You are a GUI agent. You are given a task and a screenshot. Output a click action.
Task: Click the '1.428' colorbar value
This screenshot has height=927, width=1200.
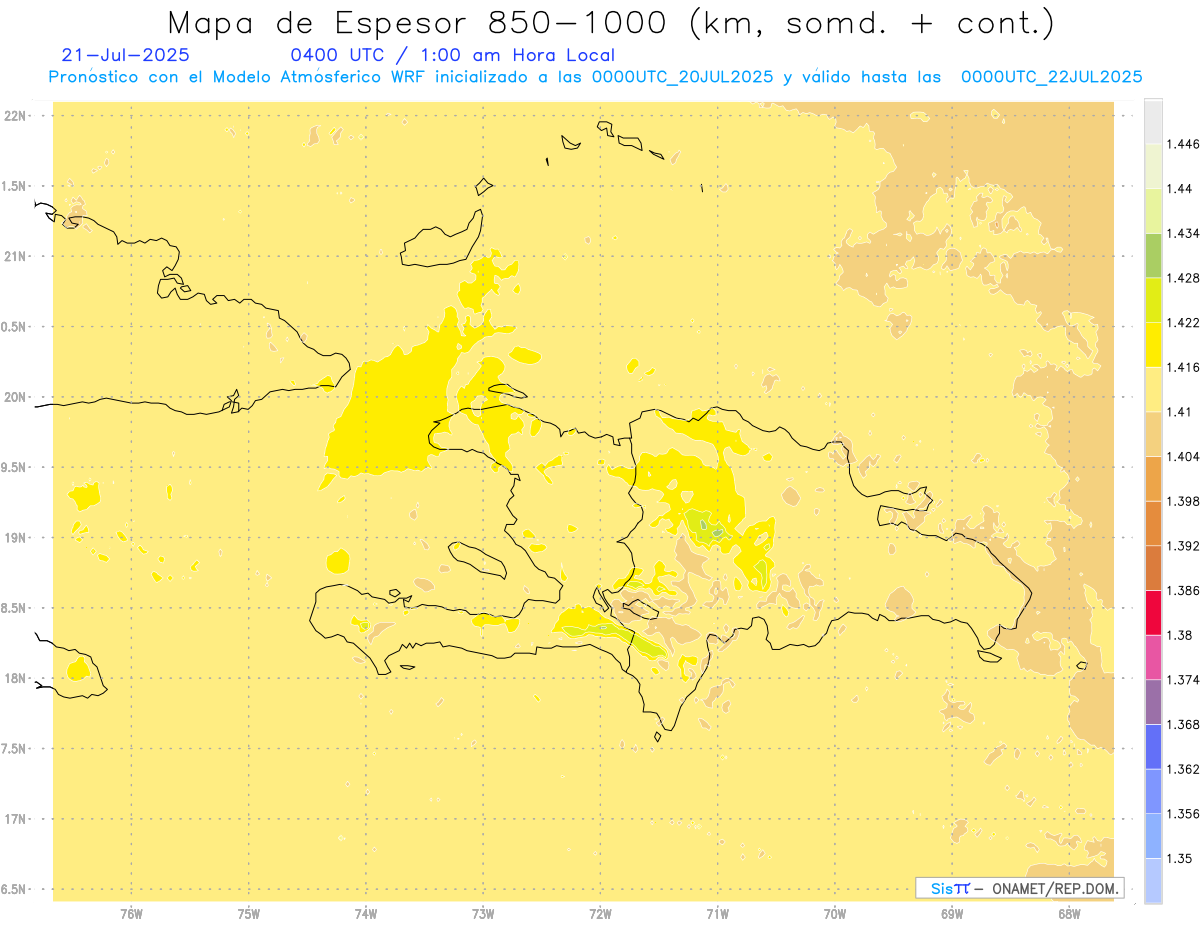[x=1182, y=278]
